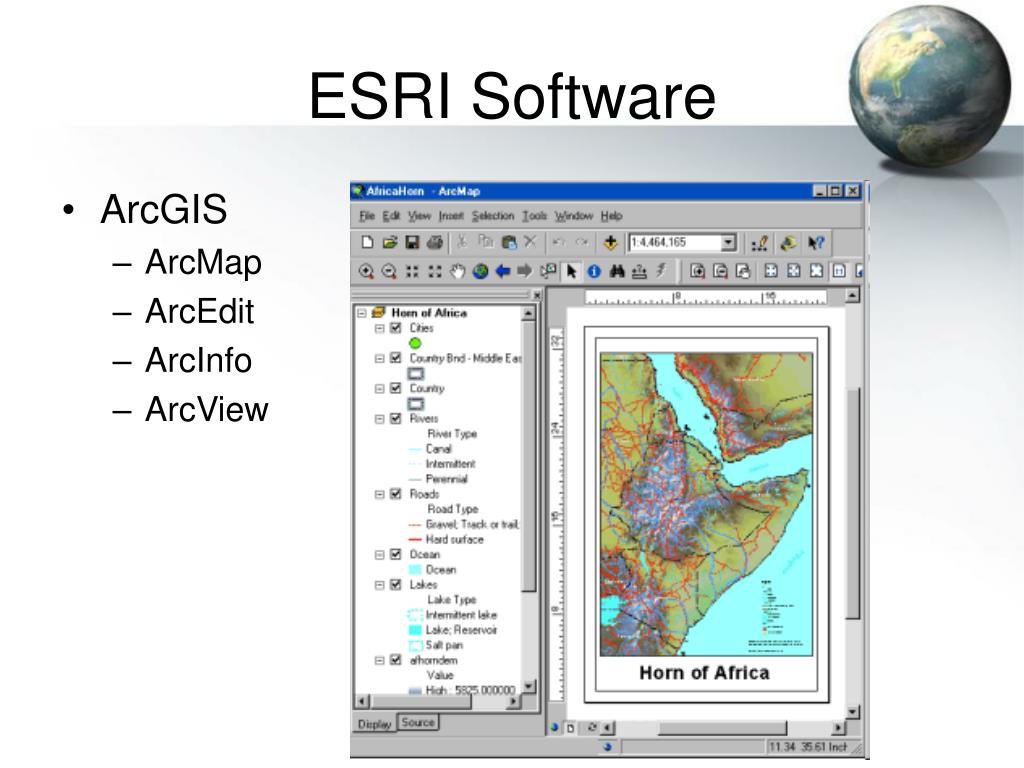The image size is (1024, 768).
Task: Toggle the Rivers layer visibility checkbox
Action: [396, 419]
